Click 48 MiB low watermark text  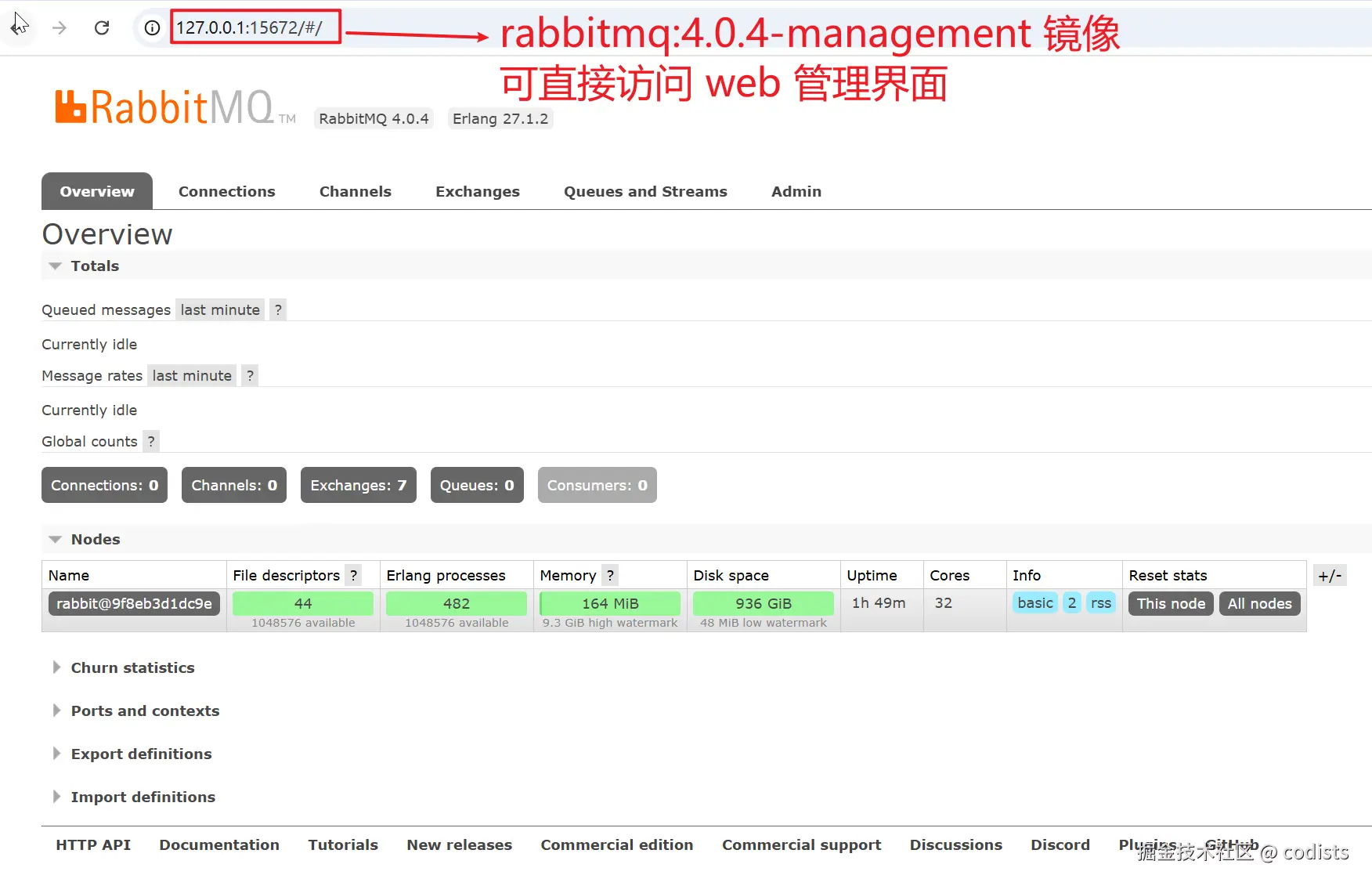pyautogui.click(x=764, y=623)
